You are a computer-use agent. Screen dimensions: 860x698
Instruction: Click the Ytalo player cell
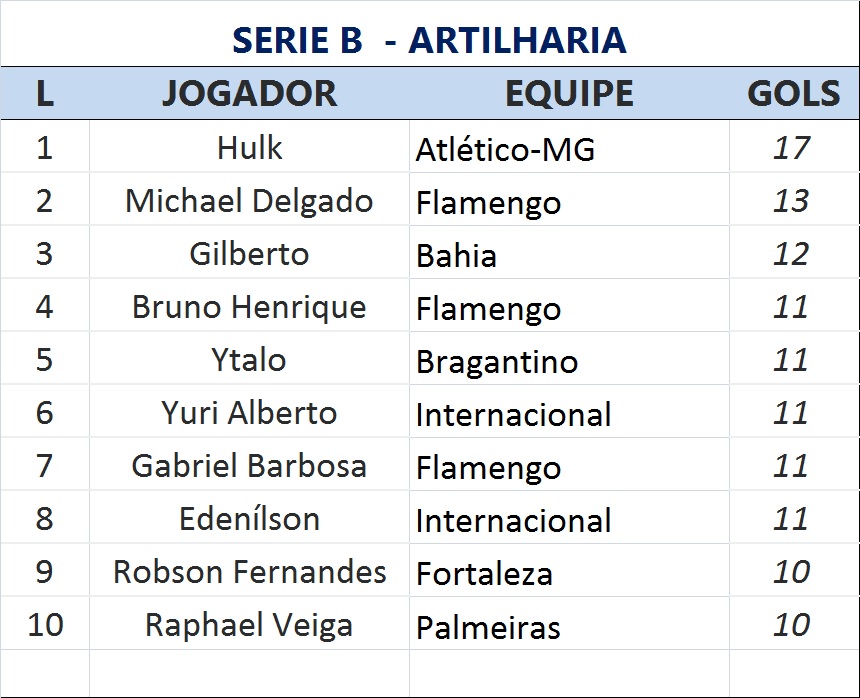click(x=249, y=360)
